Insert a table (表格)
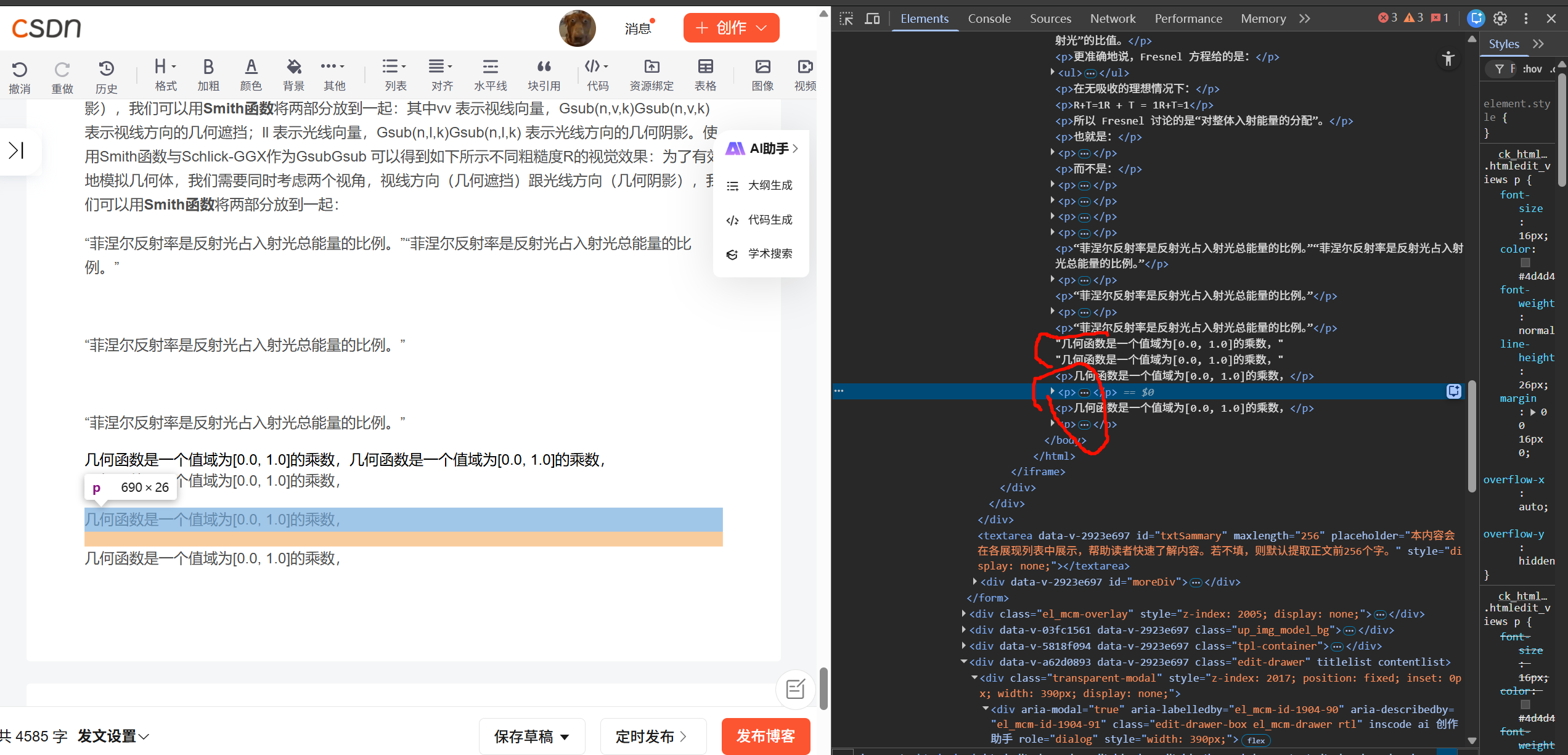 [x=705, y=67]
